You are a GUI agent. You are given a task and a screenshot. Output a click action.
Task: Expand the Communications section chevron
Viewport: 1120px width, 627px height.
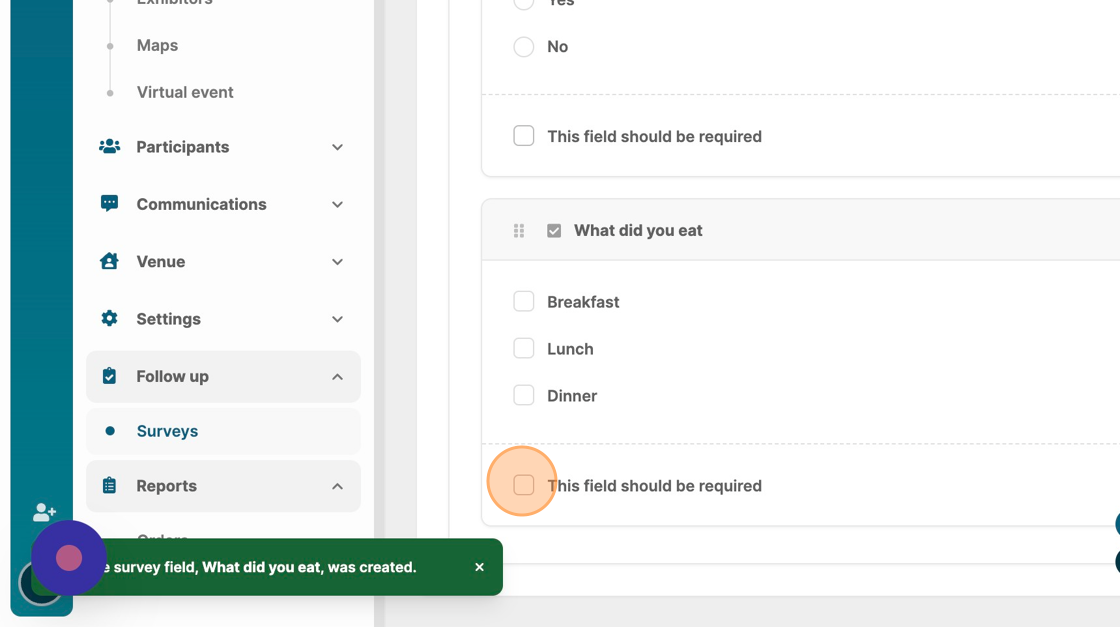[x=337, y=204]
